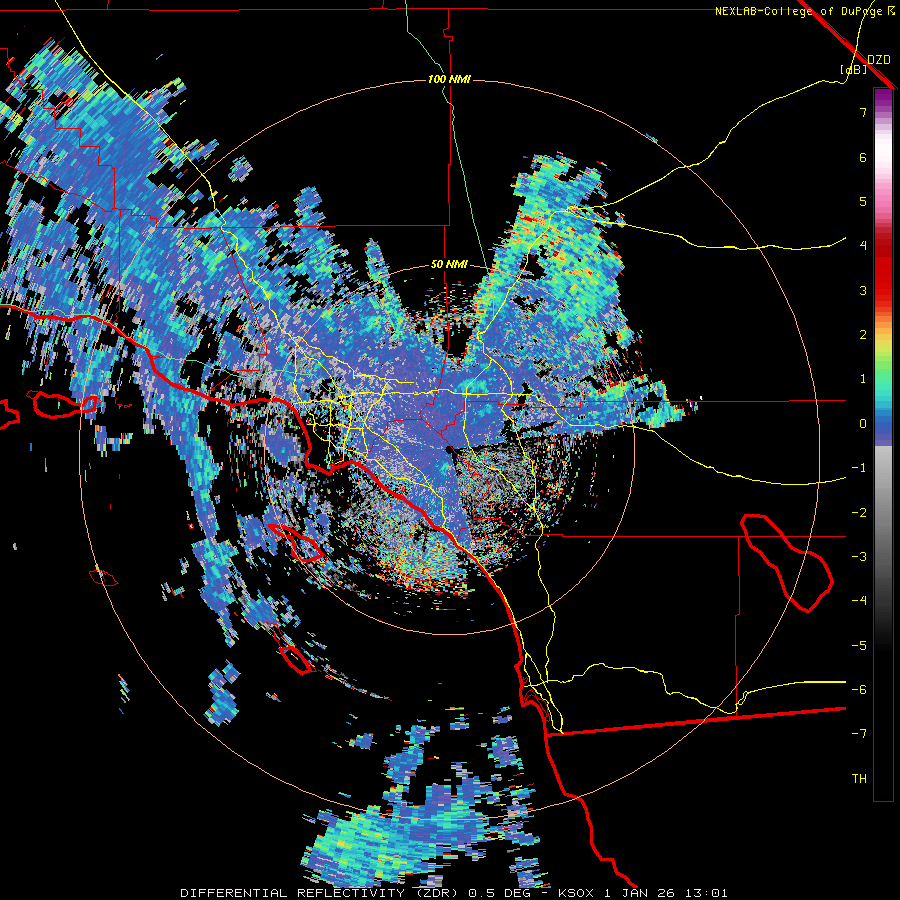Click the 4 value on color scale

pos(863,246)
